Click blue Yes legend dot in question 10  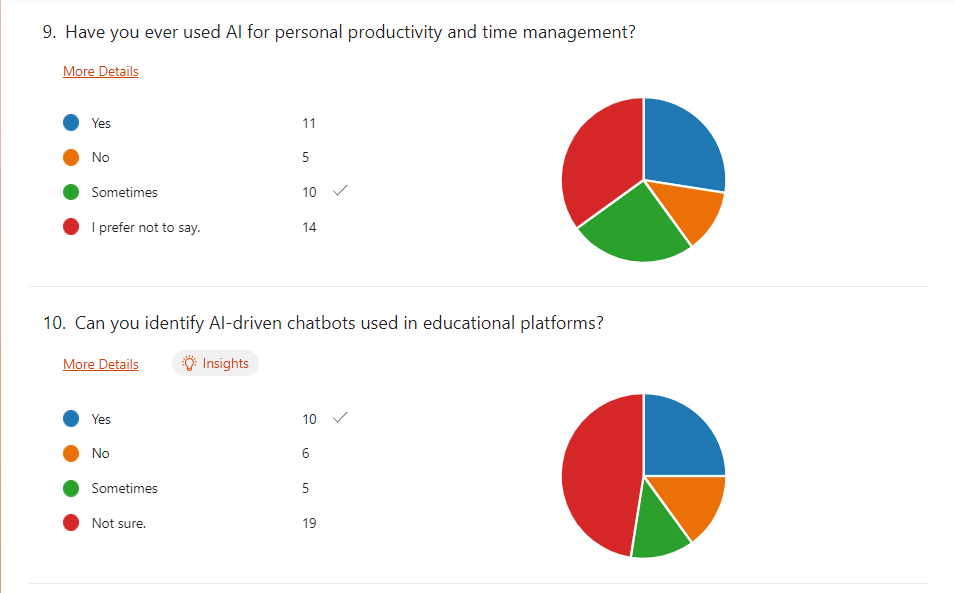point(71,419)
